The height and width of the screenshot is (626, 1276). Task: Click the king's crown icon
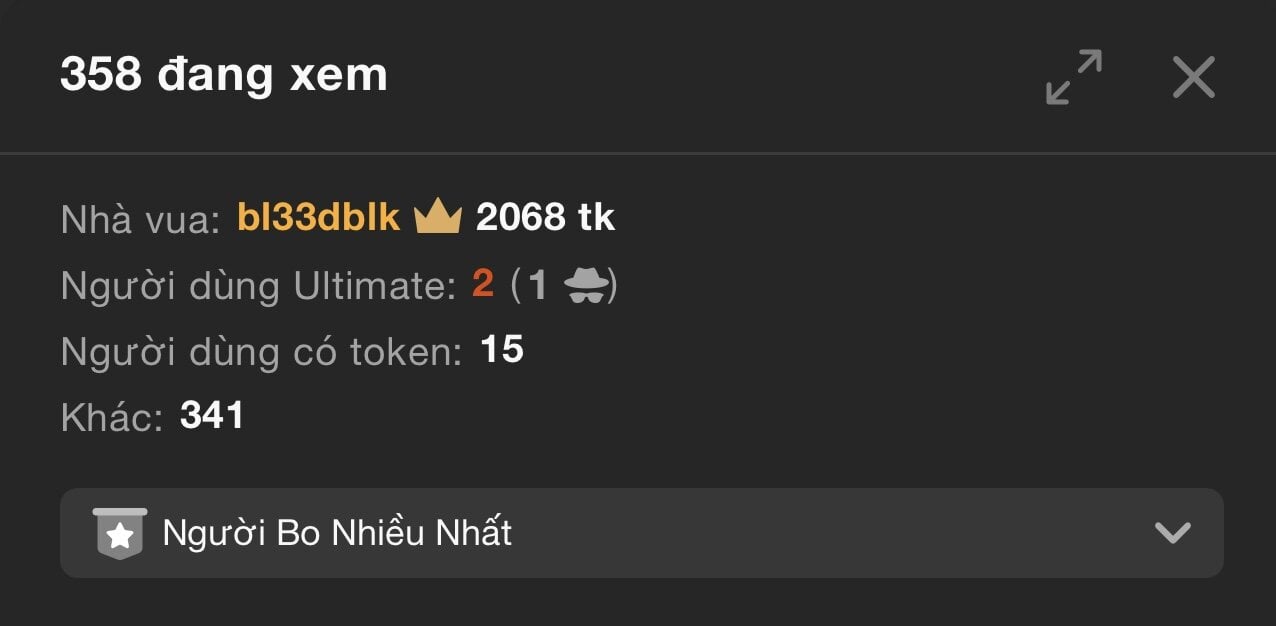[437, 216]
